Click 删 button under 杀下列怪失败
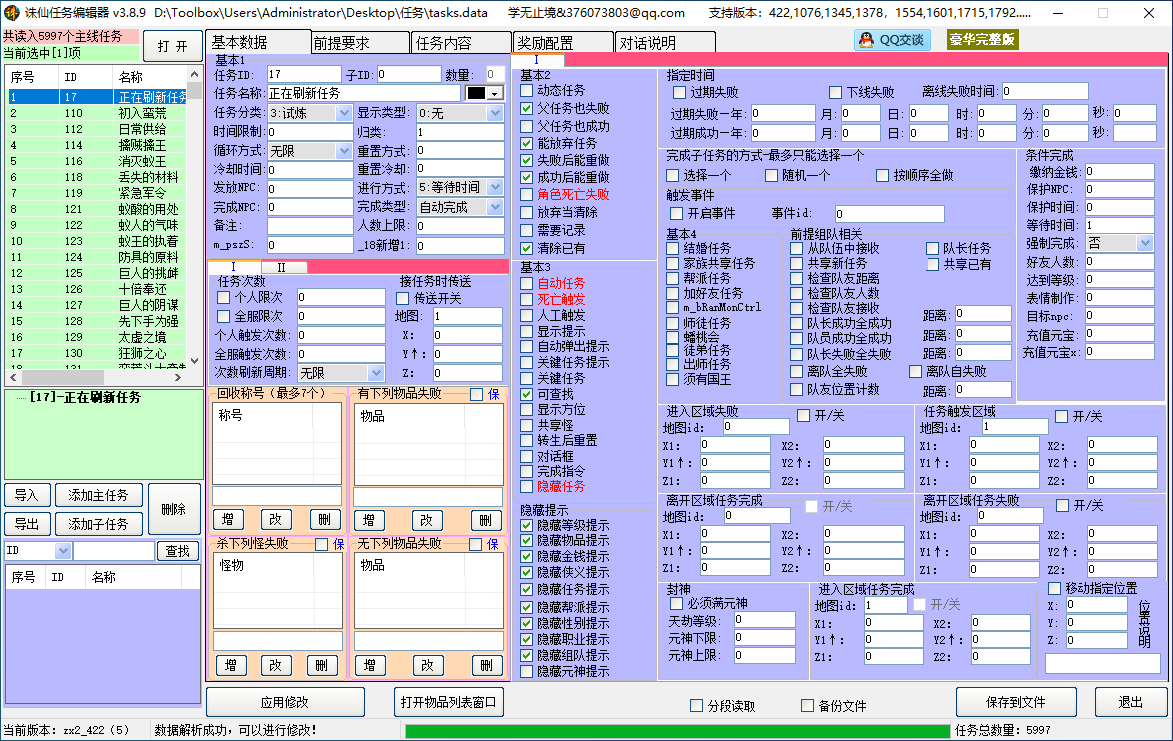Viewport: 1173px width, 741px height. (322, 665)
